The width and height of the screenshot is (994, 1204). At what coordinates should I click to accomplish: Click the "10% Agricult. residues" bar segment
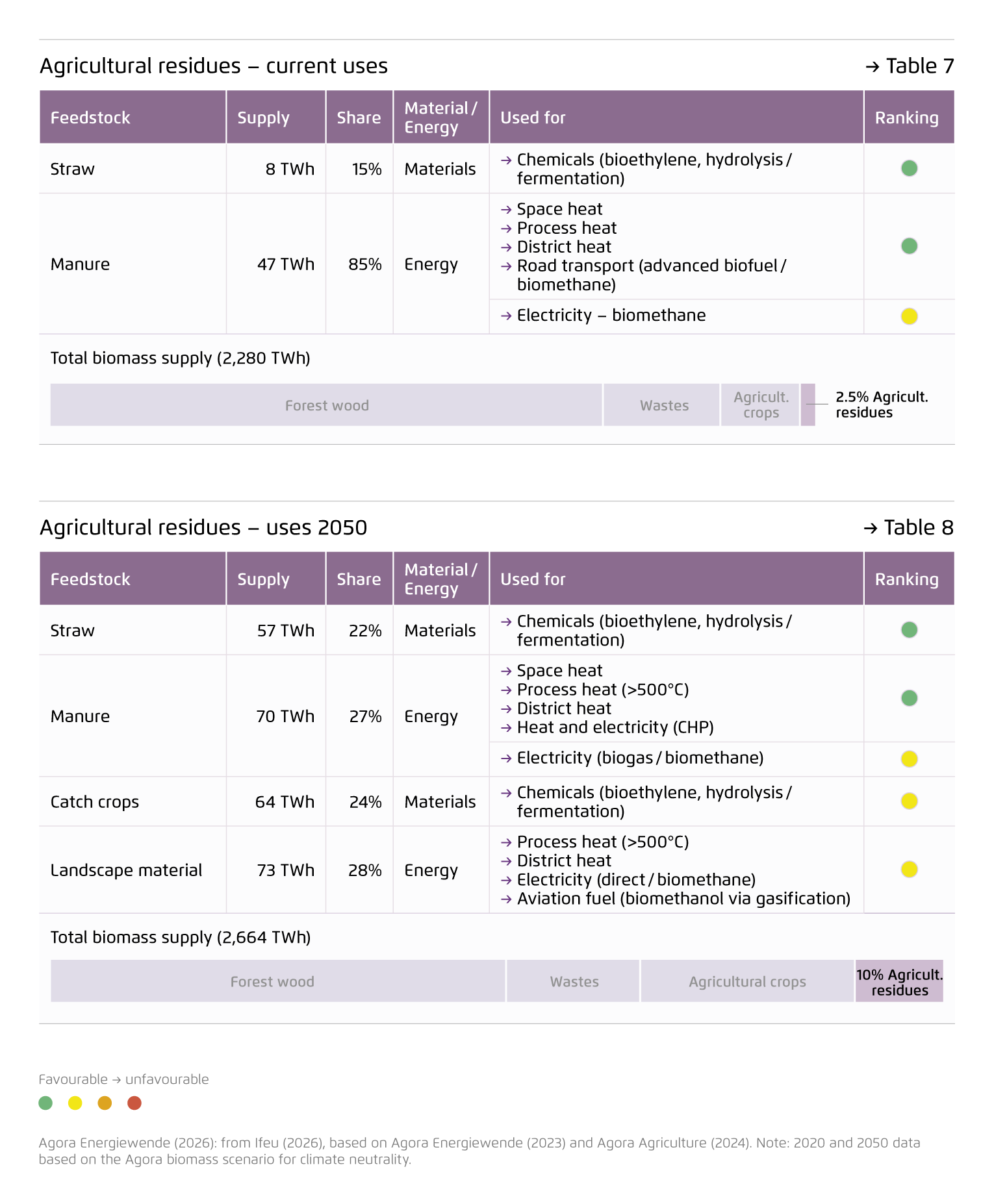(900, 981)
